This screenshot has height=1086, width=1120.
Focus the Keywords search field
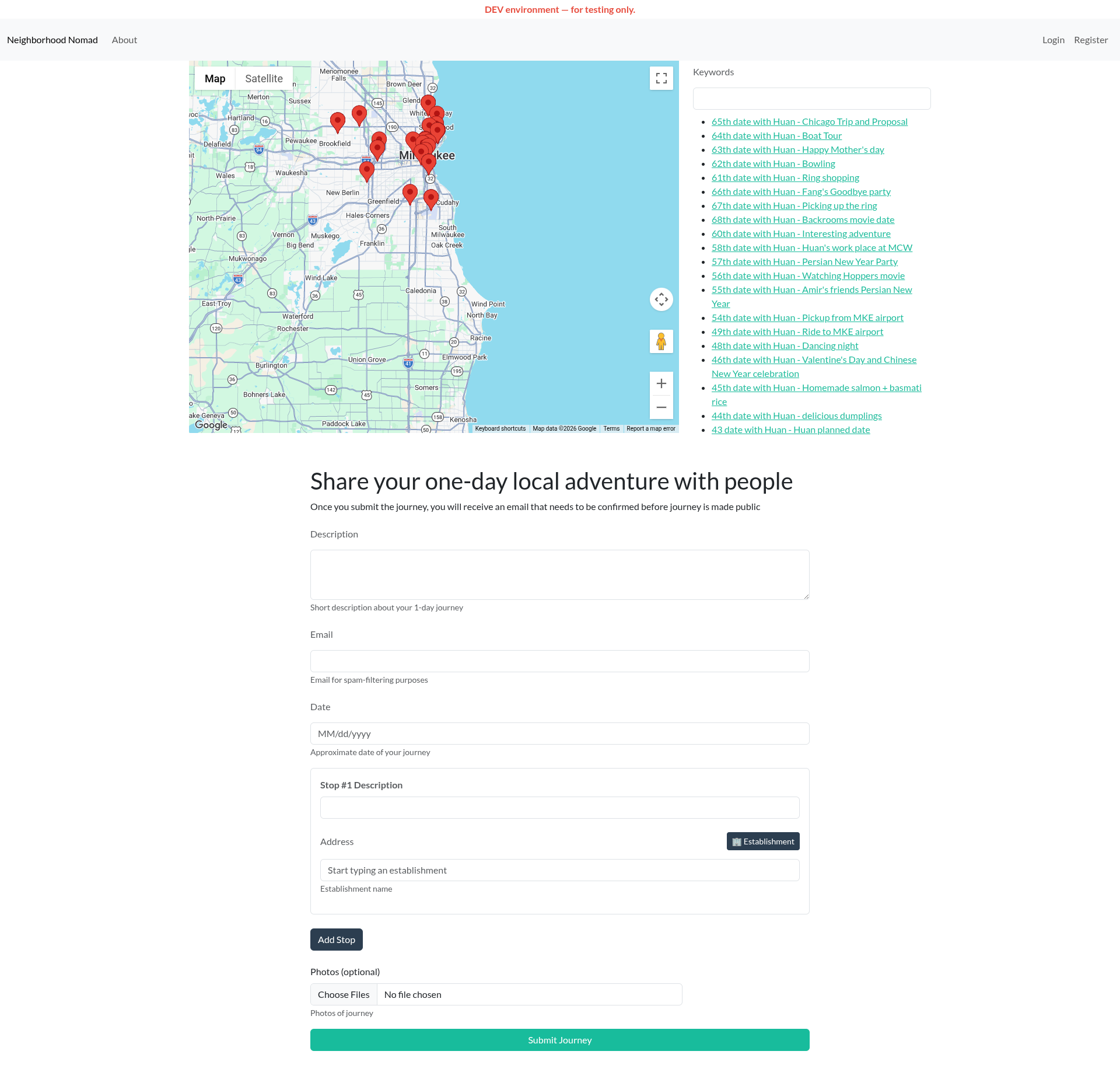(x=811, y=99)
